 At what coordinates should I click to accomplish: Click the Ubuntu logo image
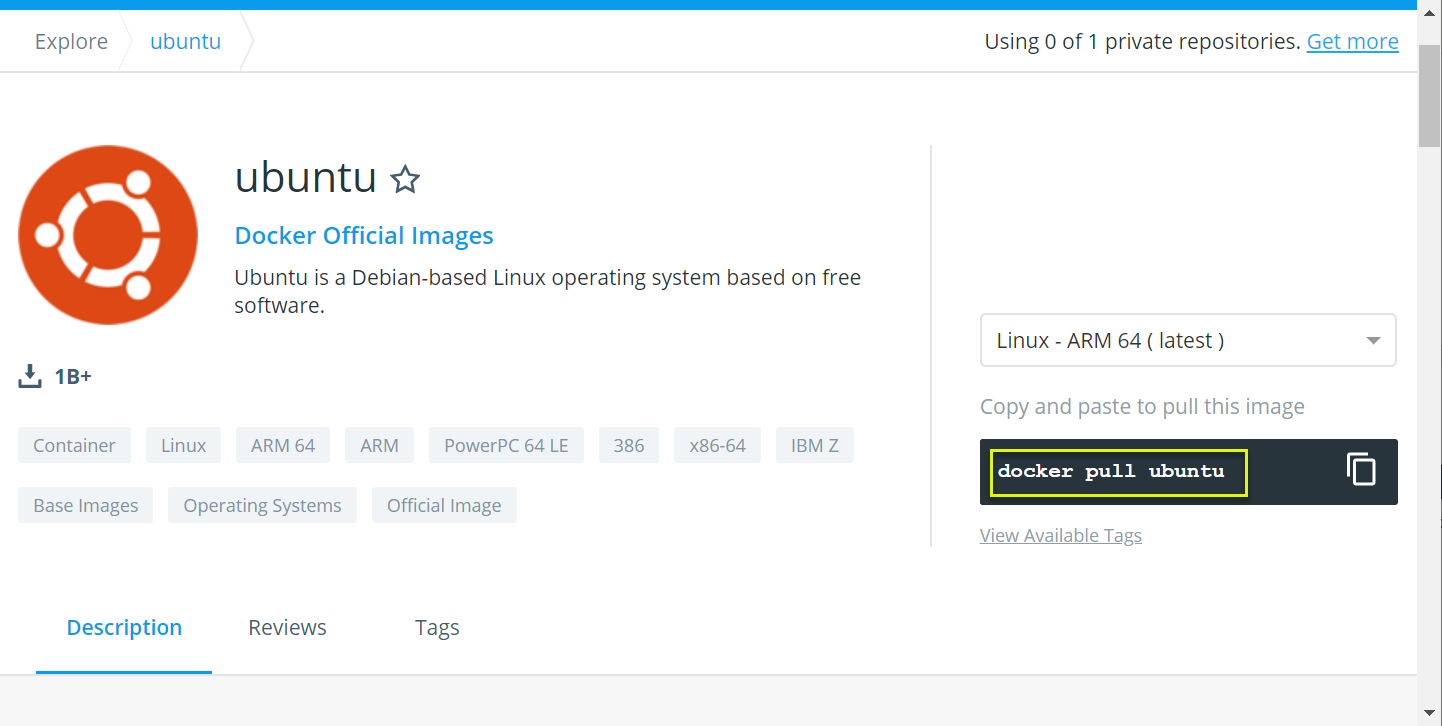pos(108,235)
